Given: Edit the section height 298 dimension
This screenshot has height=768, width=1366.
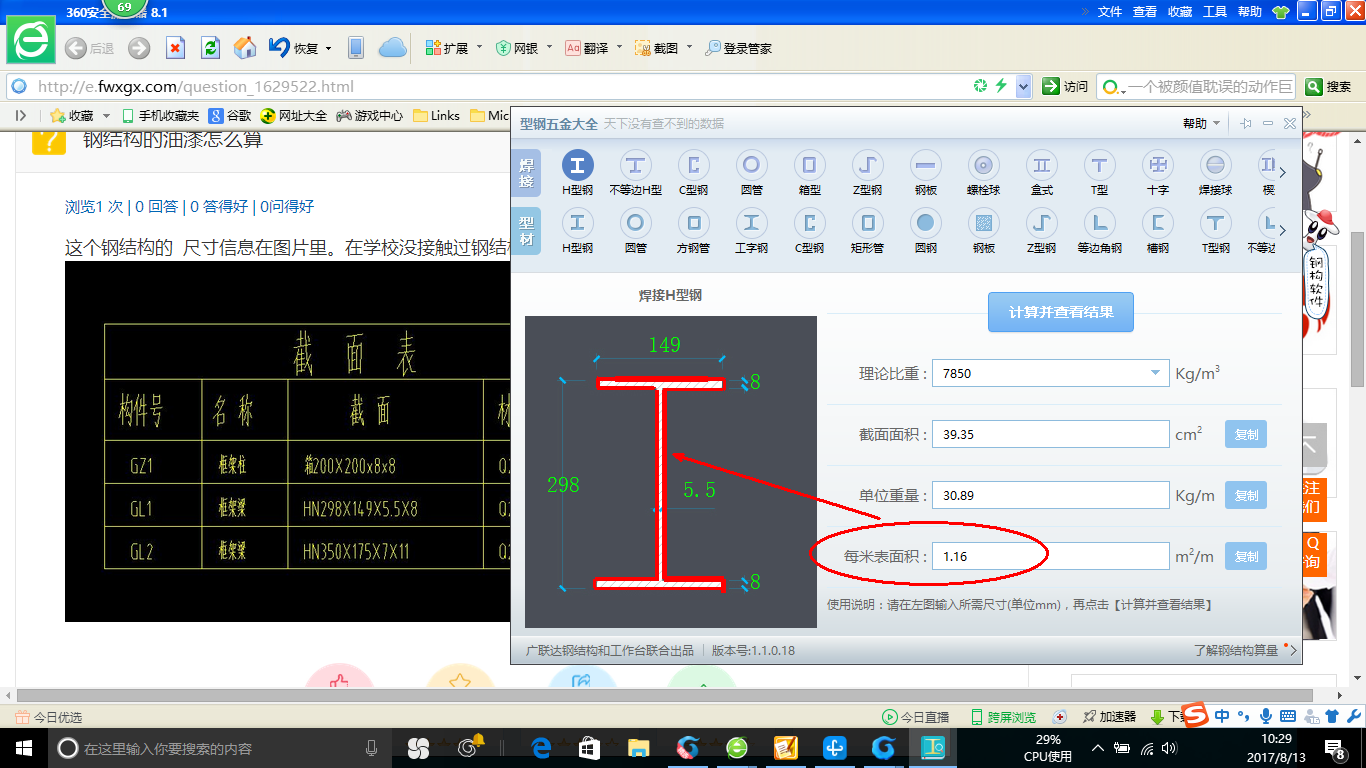Looking at the screenshot, I should click(x=563, y=484).
